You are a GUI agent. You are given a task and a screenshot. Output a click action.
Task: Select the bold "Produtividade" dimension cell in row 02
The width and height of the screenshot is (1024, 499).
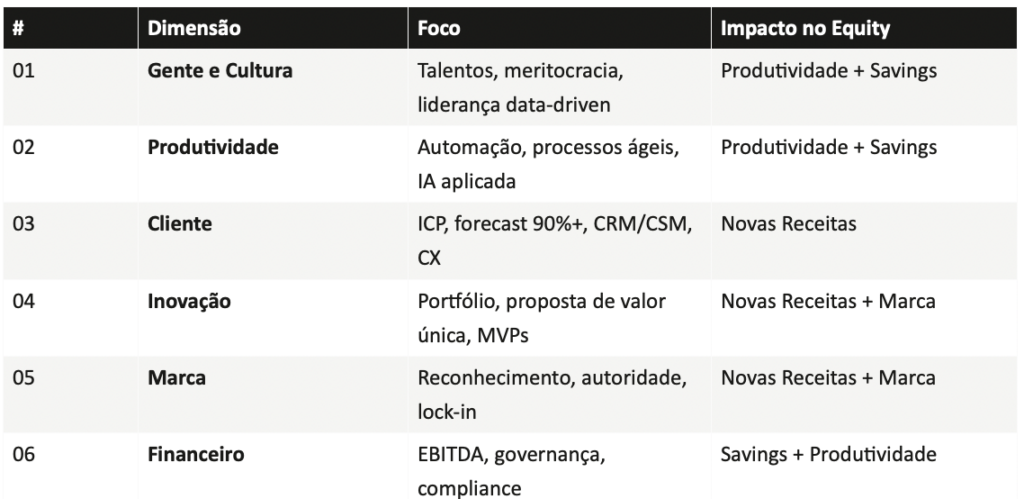pos(213,148)
